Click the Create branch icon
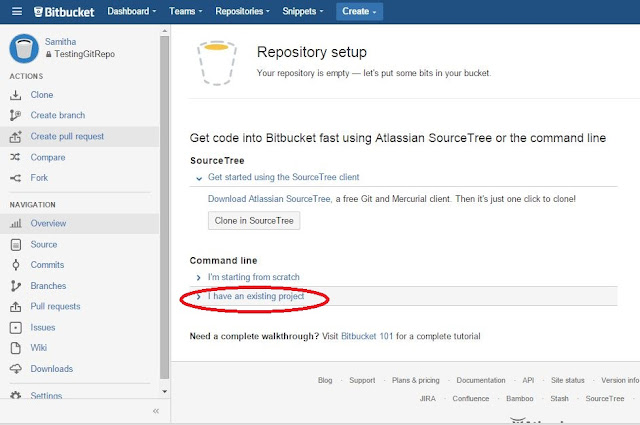Image resolution: width=640 pixels, height=425 pixels. coord(16,116)
